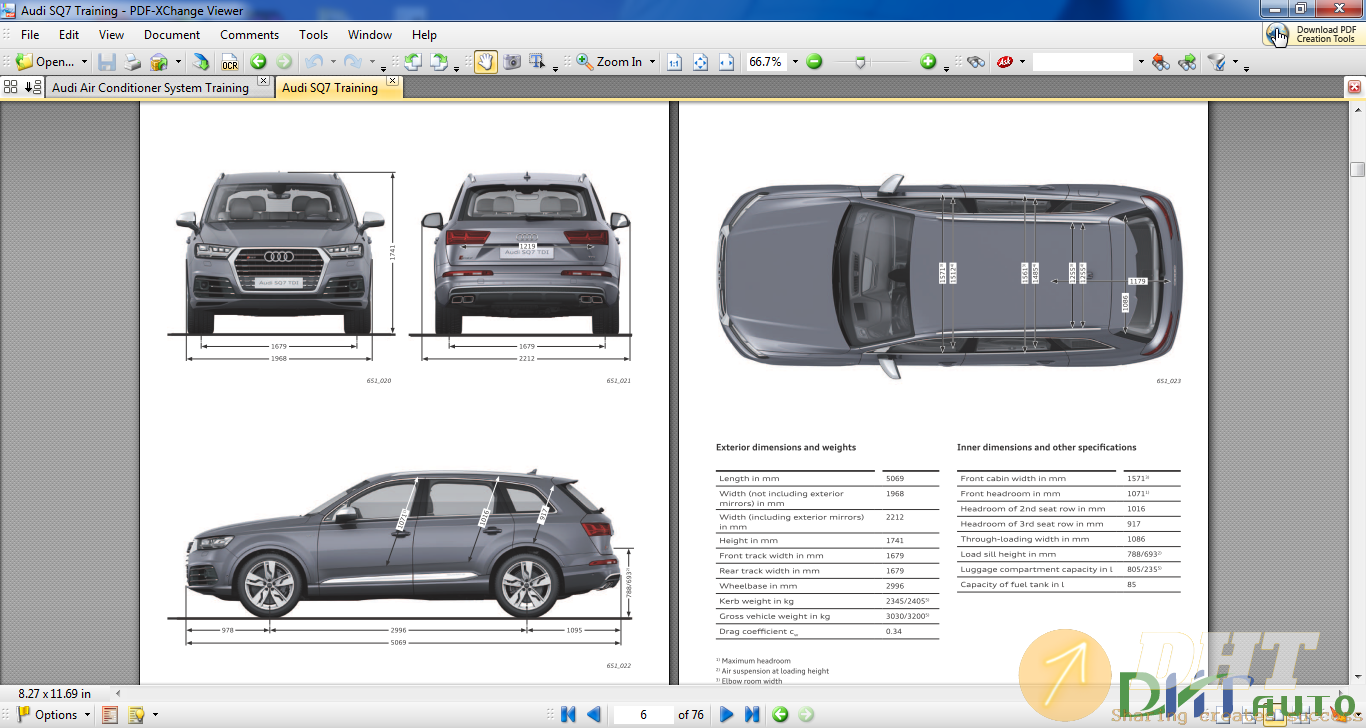Click the Ask search icon
This screenshot has height=728, width=1366.
(1005, 62)
